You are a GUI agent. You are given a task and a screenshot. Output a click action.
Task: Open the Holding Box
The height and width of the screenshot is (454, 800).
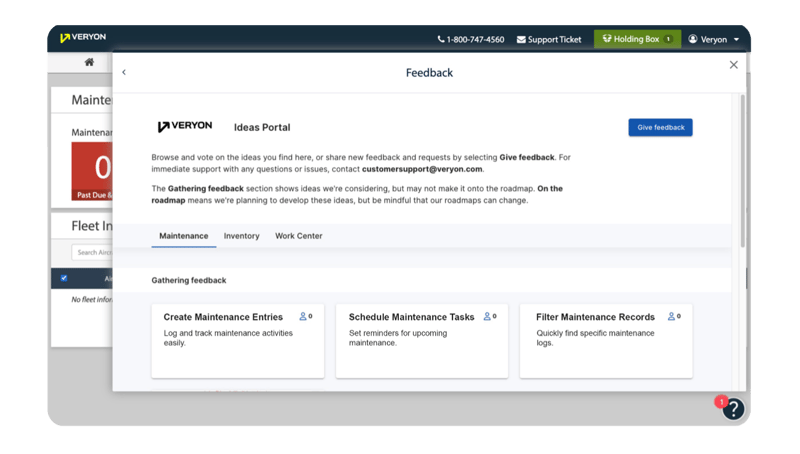pyautogui.click(x=637, y=39)
